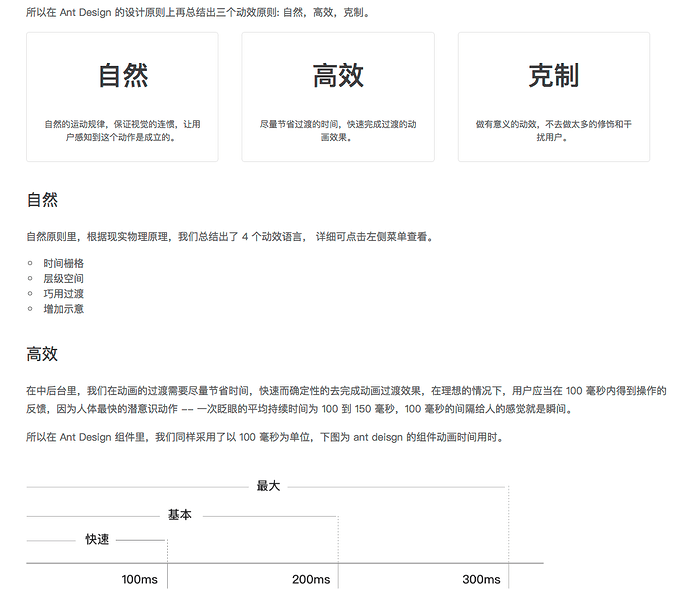Click the large 克制 title in third card
Screen dimensions: 690x609
pyautogui.click(x=554, y=76)
